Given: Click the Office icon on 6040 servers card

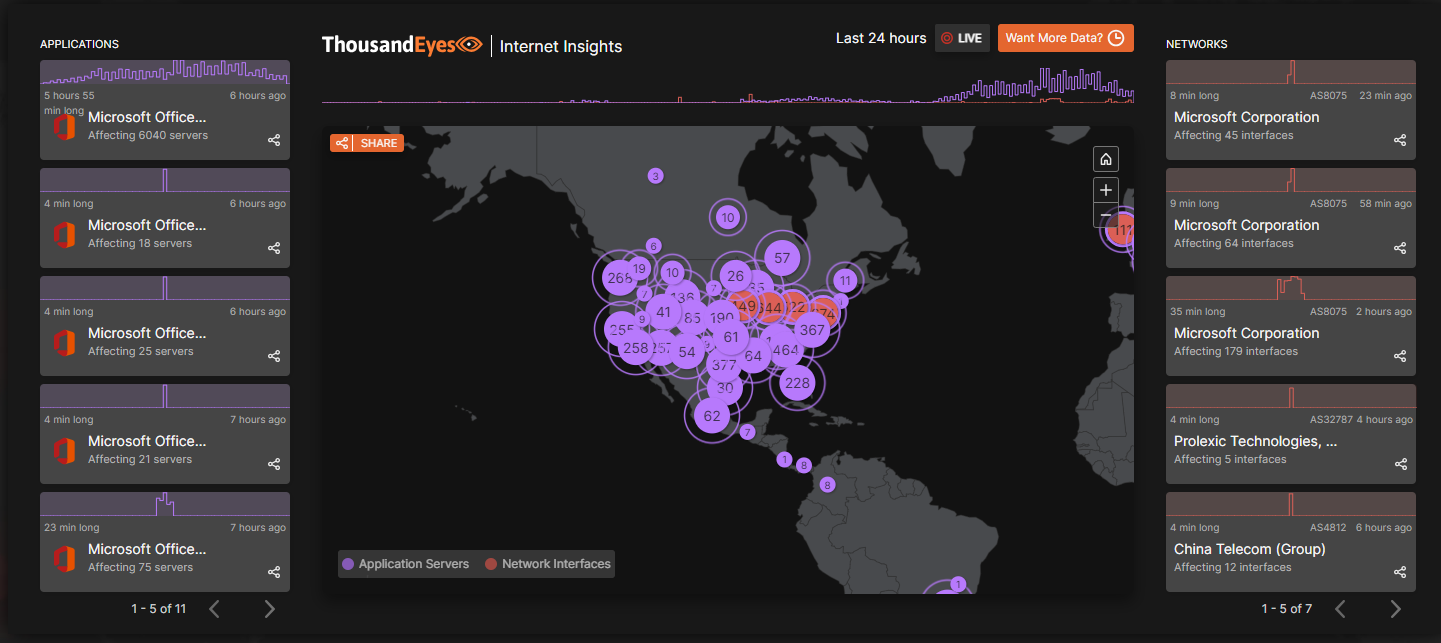Looking at the screenshot, I should (x=65, y=126).
